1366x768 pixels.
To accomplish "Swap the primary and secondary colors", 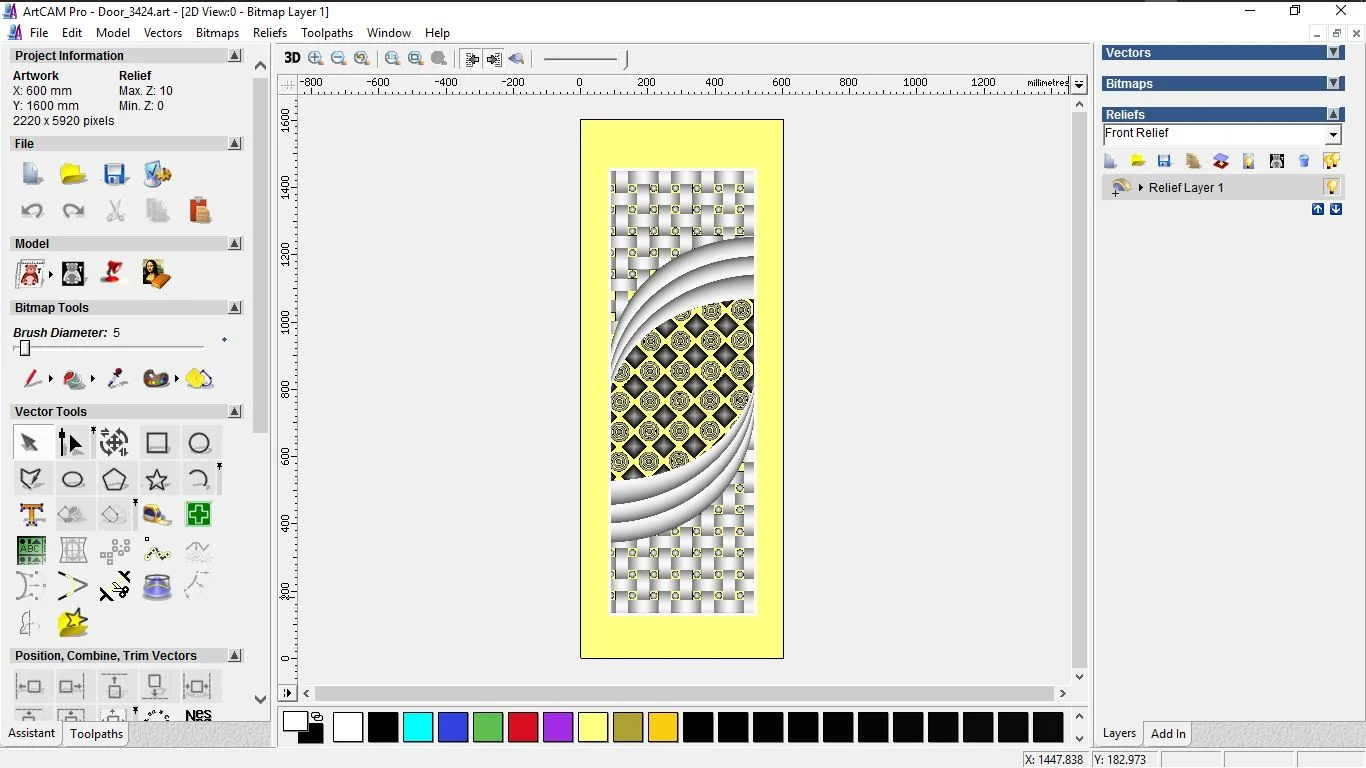I will tap(317, 716).
